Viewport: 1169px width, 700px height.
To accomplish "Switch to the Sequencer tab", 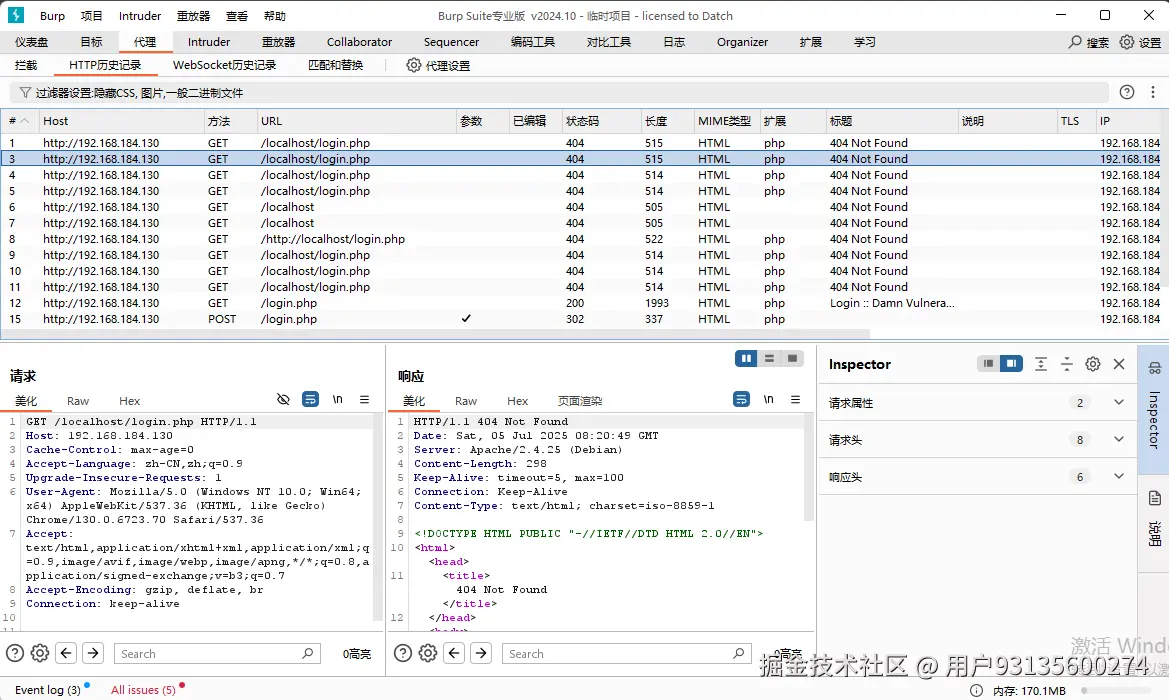I will point(451,42).
